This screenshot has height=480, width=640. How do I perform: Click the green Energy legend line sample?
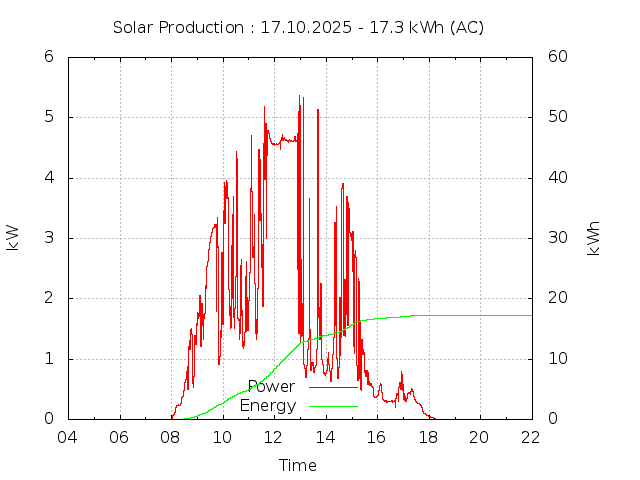[x=333, y=406]
